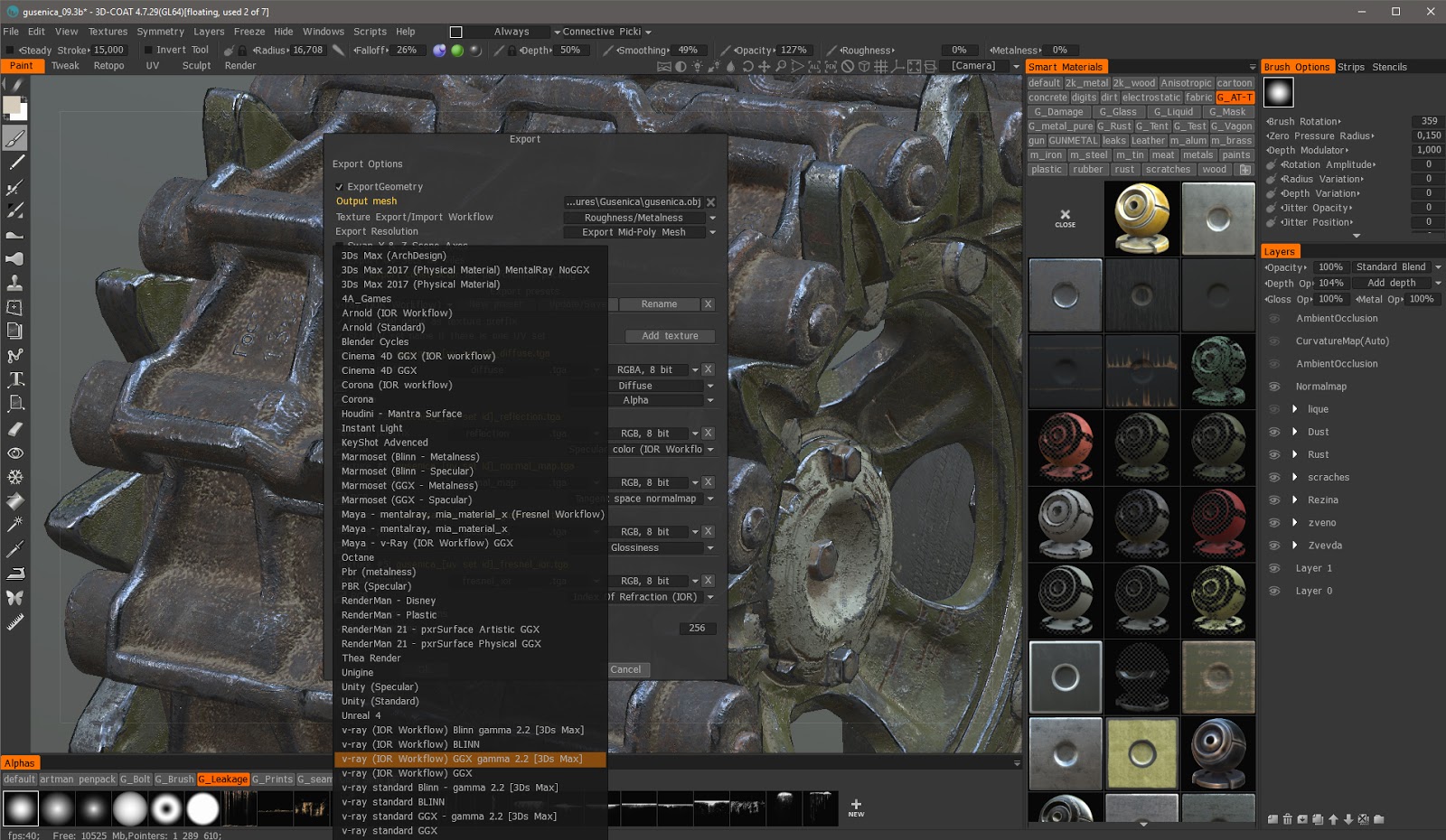Switch to the Sculpt room tab
Image resolution: width=1446 pixels, height=840 pixels.
tap(196, 66)
